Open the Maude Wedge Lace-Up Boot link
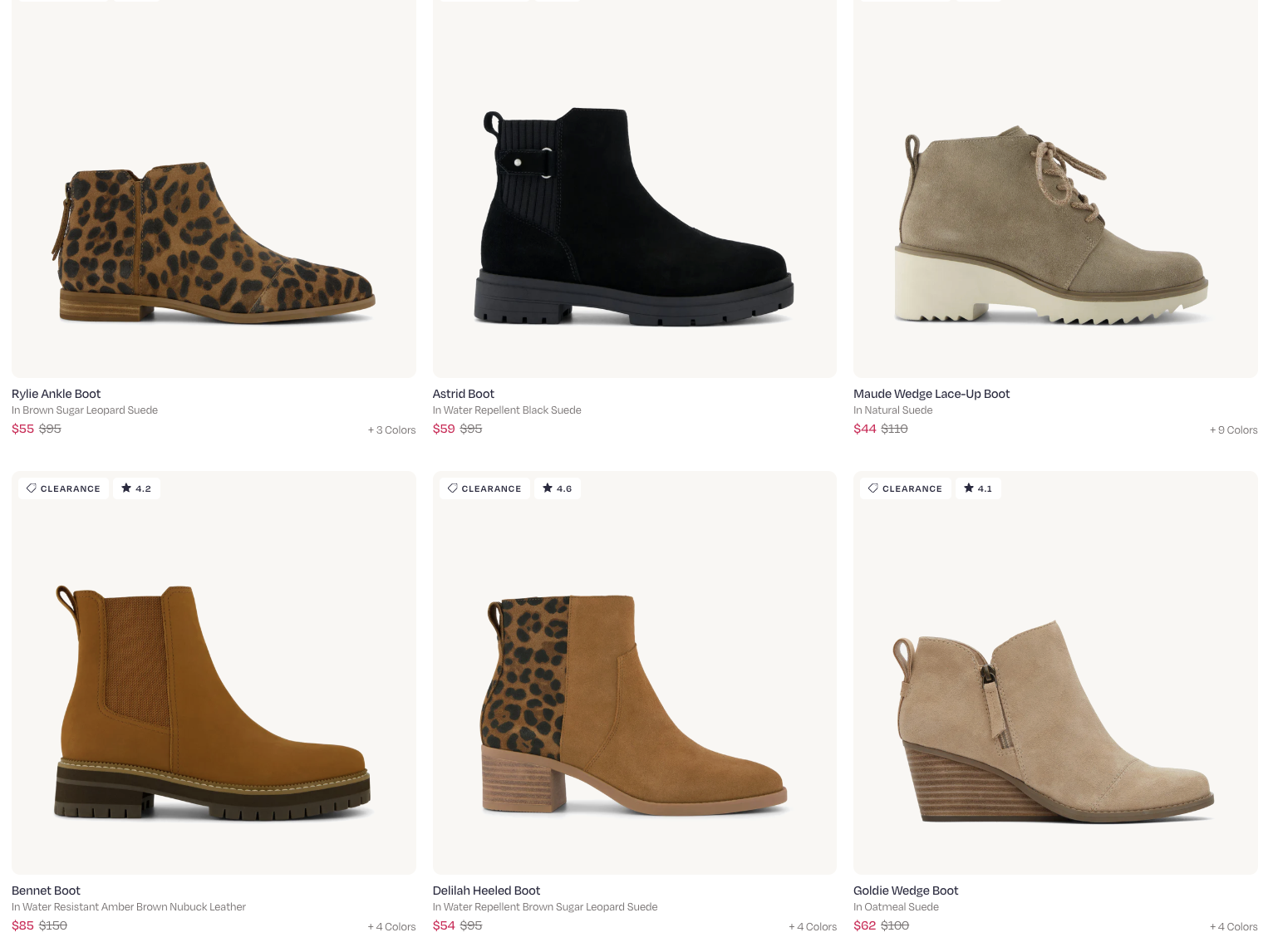Viewport: 1273px width, 952px height. (x=931, y=394)
